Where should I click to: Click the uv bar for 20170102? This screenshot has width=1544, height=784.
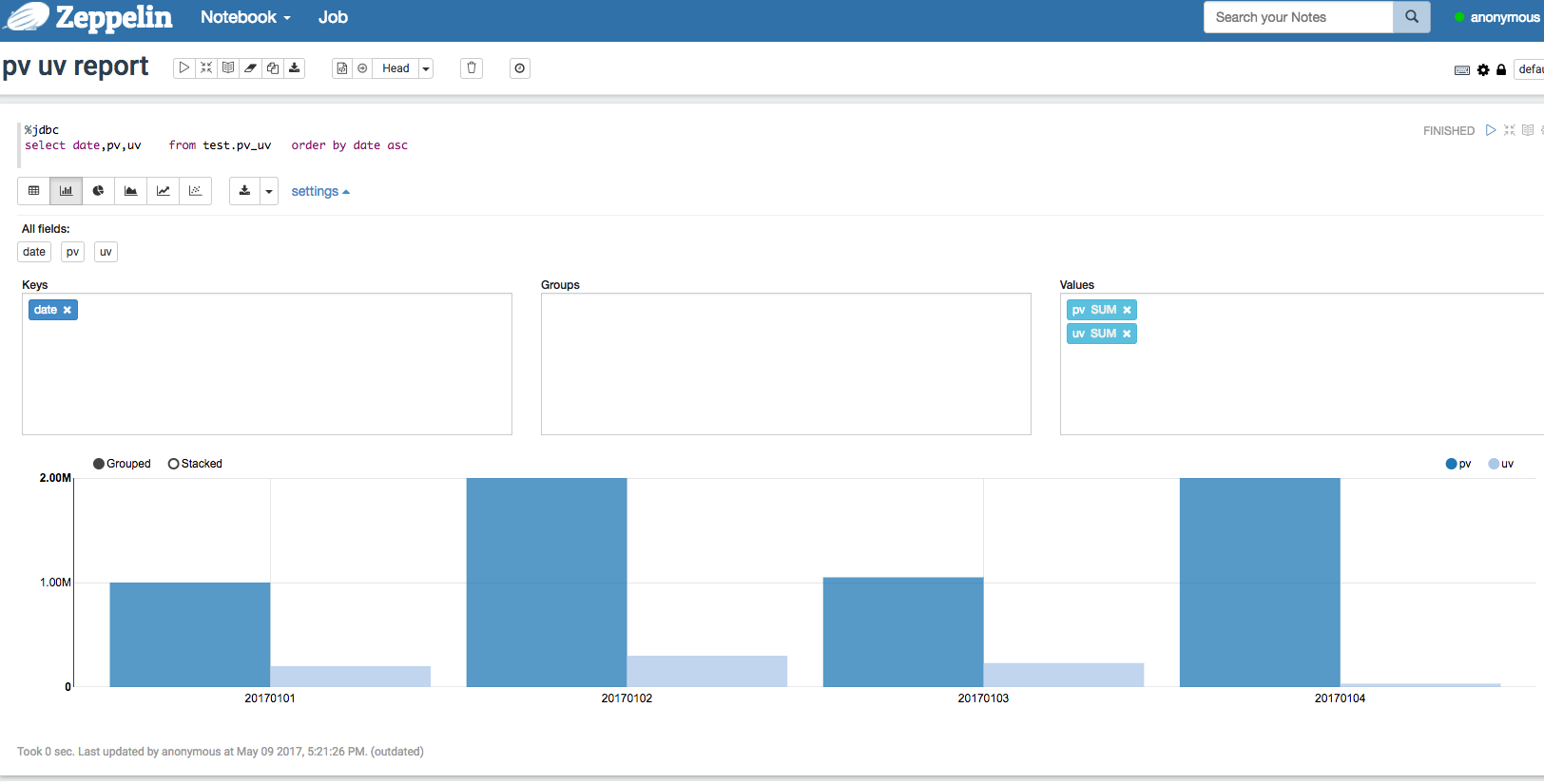(707, 671)
